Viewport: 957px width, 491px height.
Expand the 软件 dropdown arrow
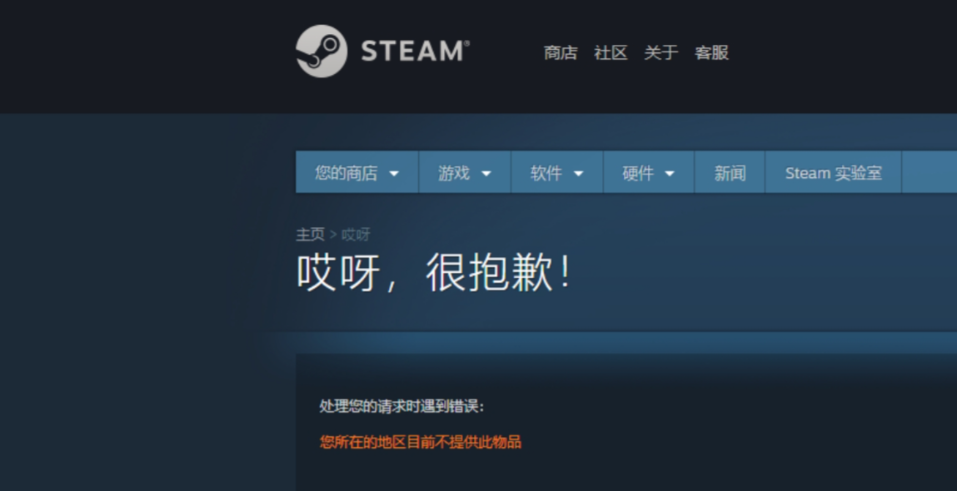pos(579,174)
